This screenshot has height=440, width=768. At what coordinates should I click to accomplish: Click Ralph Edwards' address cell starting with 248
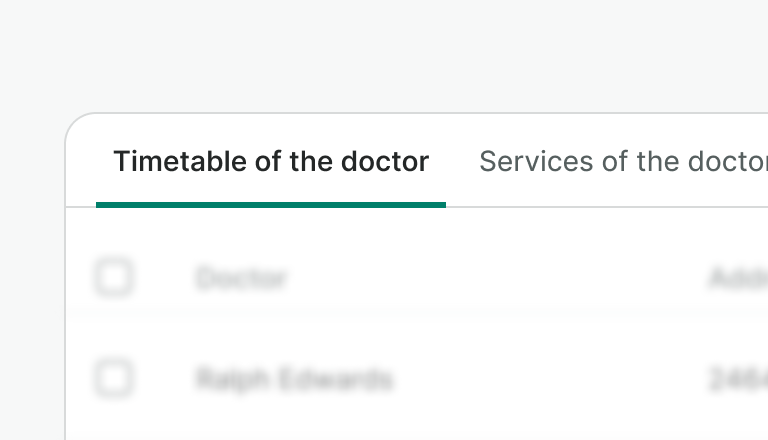(738, 380)
